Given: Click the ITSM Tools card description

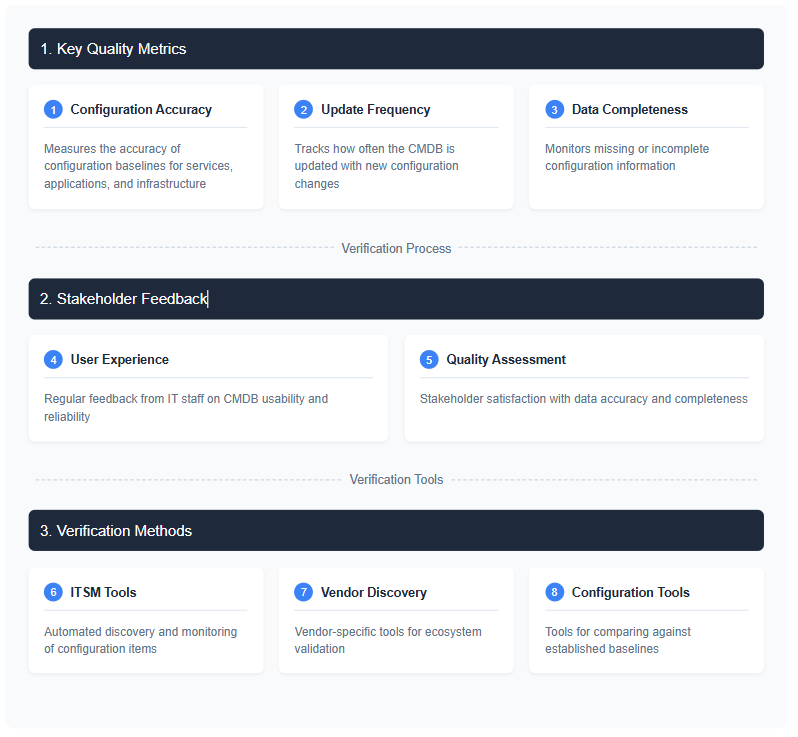Looking at the screenshot, I should 140,640.
